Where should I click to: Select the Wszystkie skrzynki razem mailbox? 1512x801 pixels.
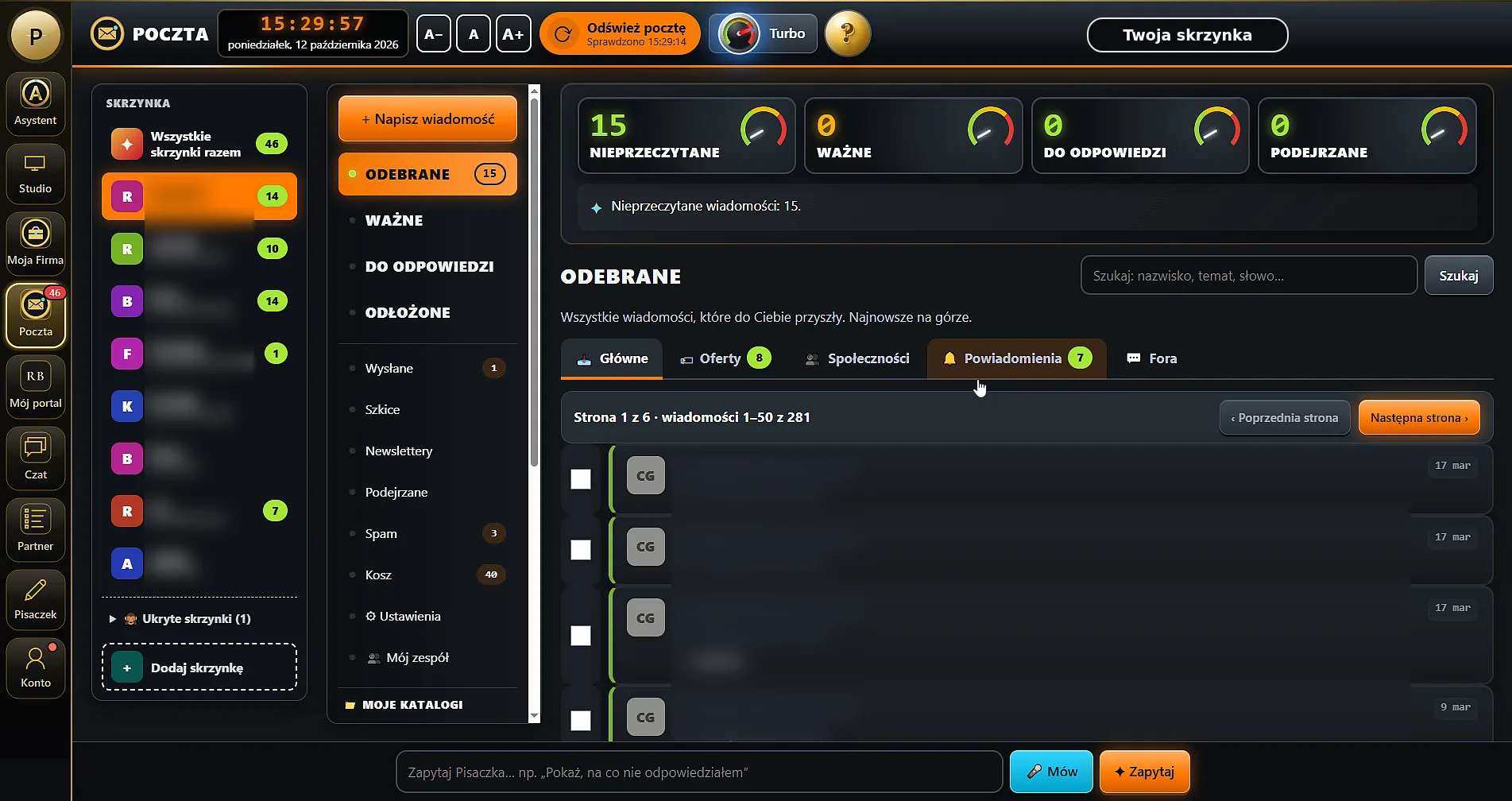[x=199, y=144]
